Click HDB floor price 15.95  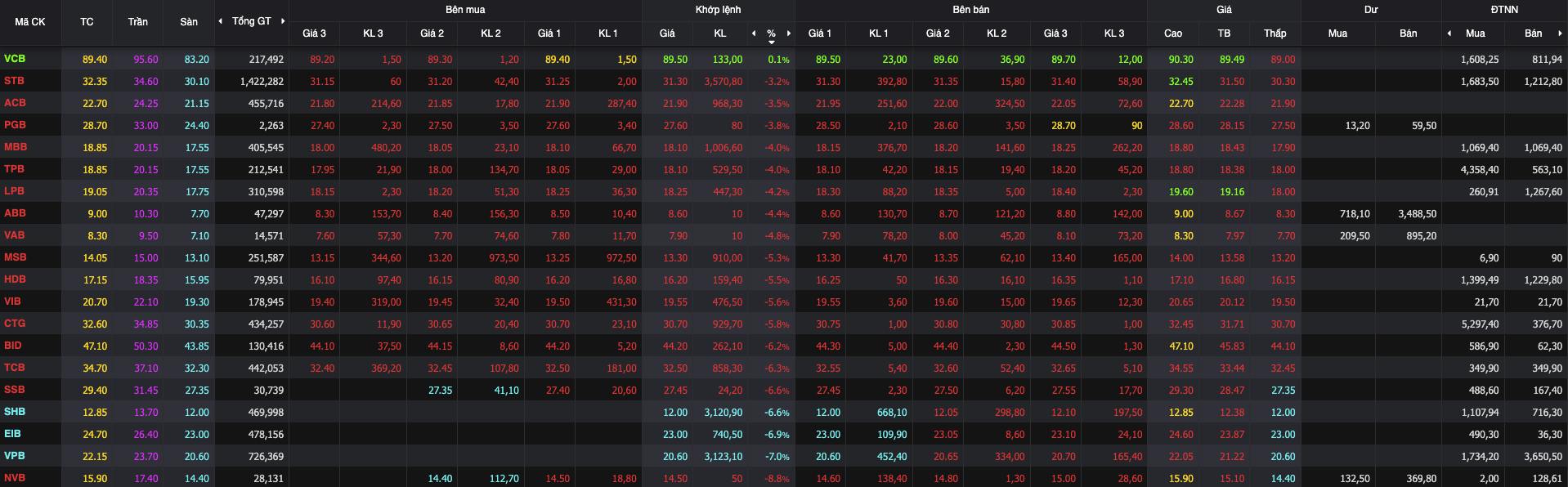197,280
